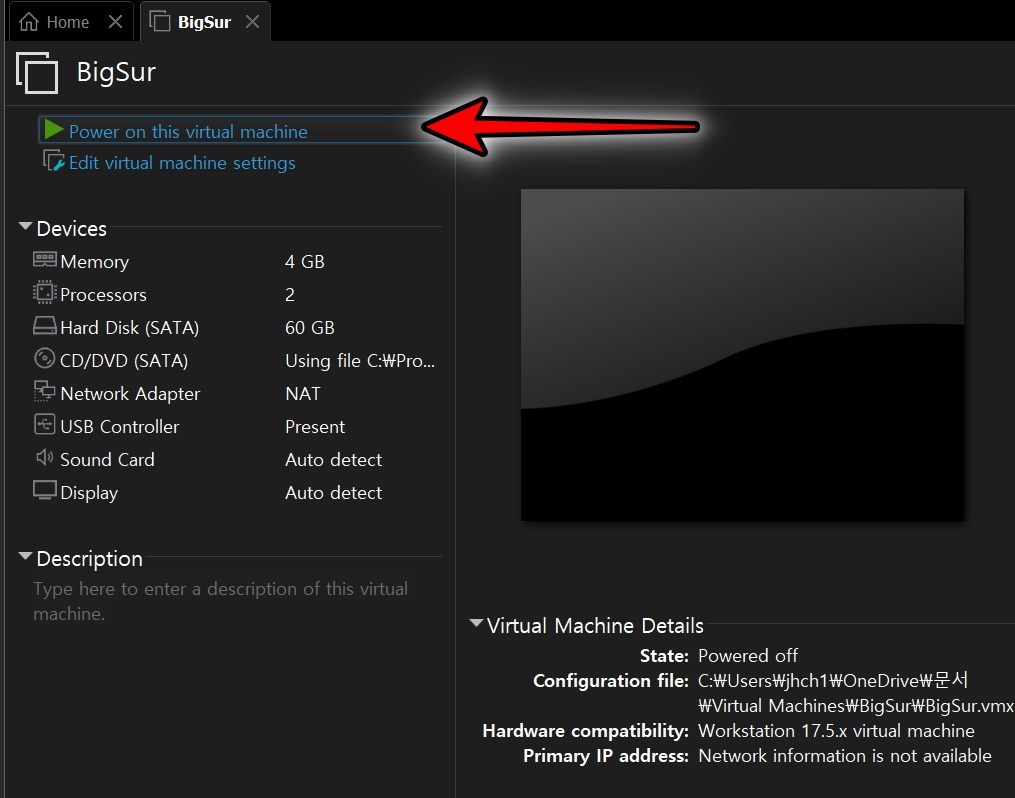The height and width of the screenshot is (798, 1015).
Task: Select the Sound Card row
Action: tap(233, 460)
